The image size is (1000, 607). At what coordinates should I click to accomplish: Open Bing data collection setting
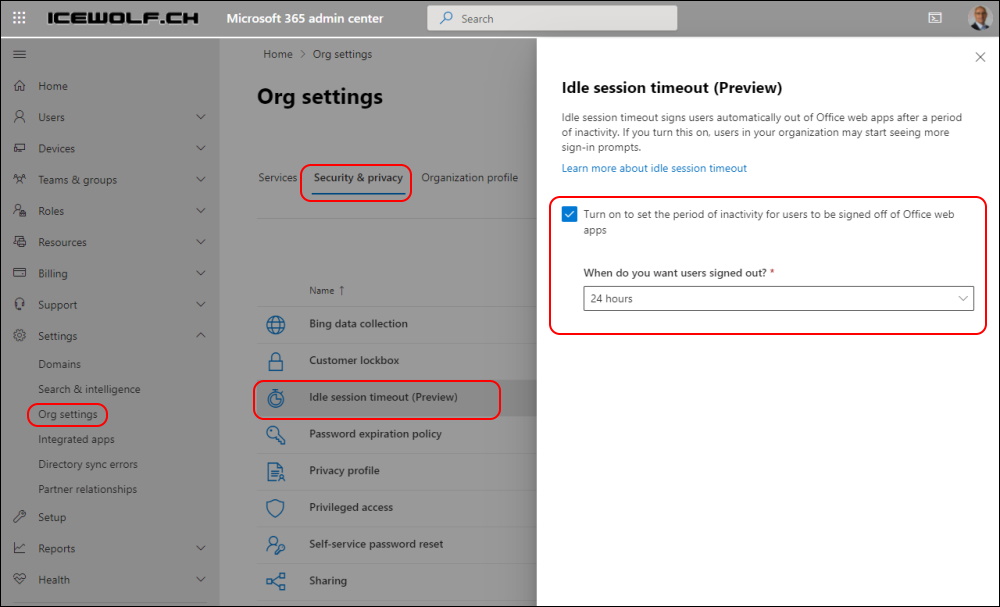point(358,324)
